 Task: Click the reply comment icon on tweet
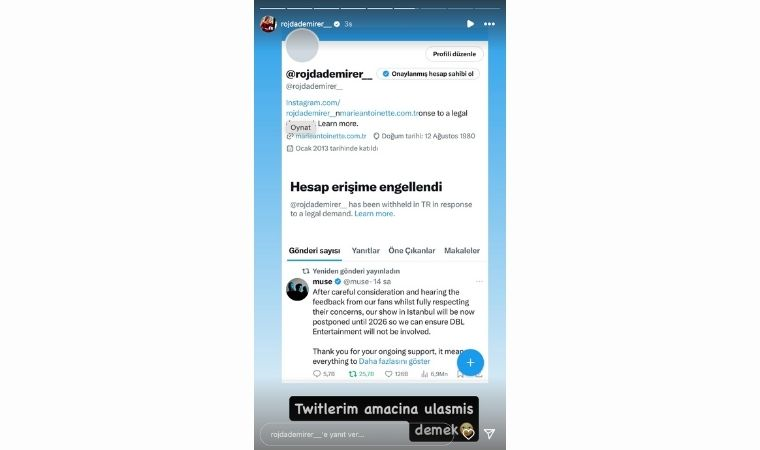[x=317, y=374]
